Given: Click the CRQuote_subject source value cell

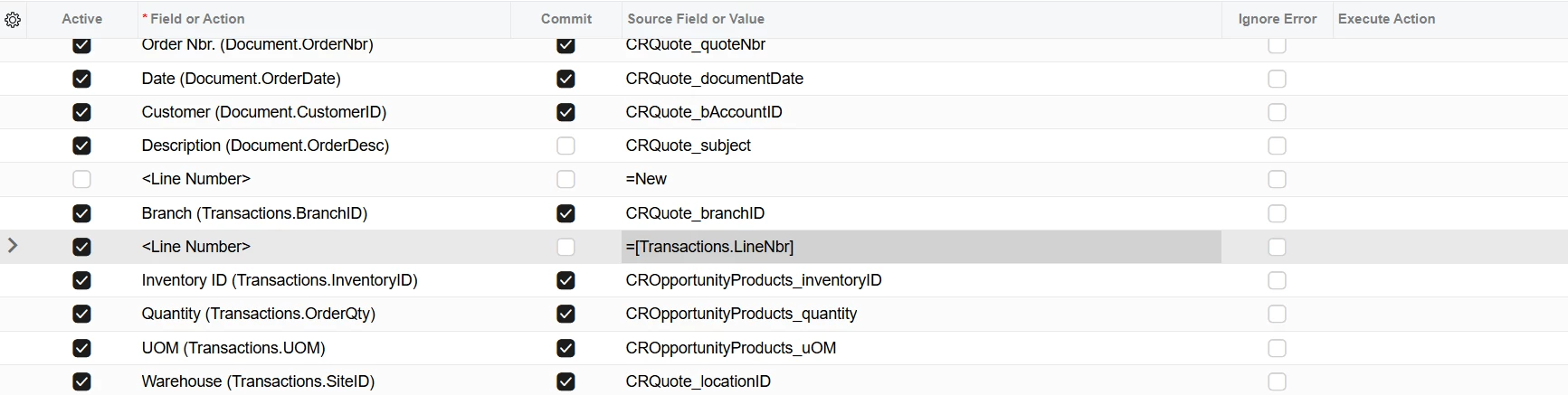Looking at the screenshot, I should tap(921, 146).
